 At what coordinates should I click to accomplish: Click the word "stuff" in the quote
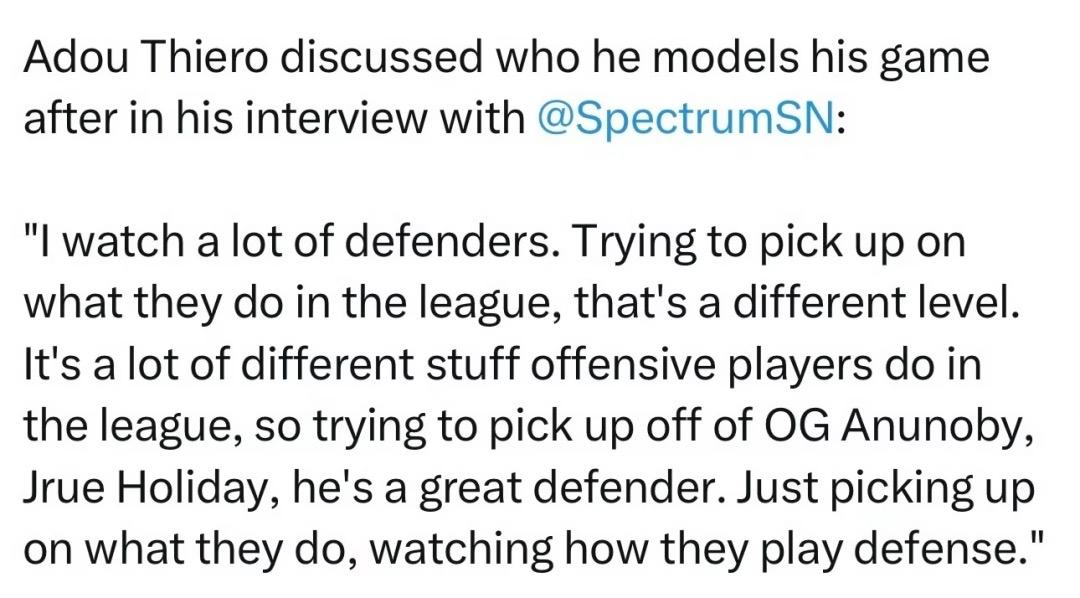coord(471,366)
